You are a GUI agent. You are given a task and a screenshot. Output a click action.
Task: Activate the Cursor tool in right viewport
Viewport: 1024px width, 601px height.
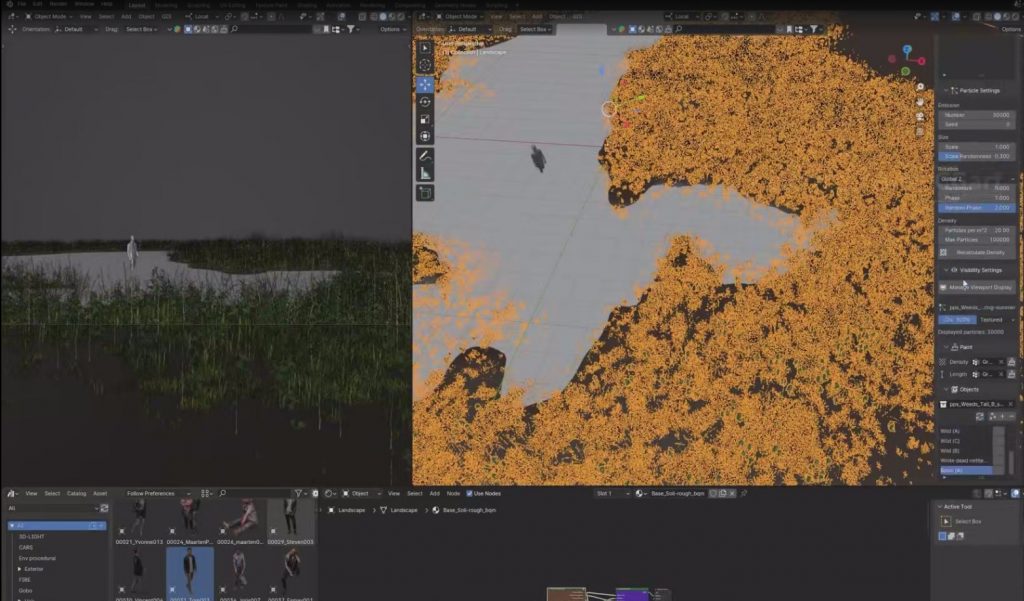[425, 65]
